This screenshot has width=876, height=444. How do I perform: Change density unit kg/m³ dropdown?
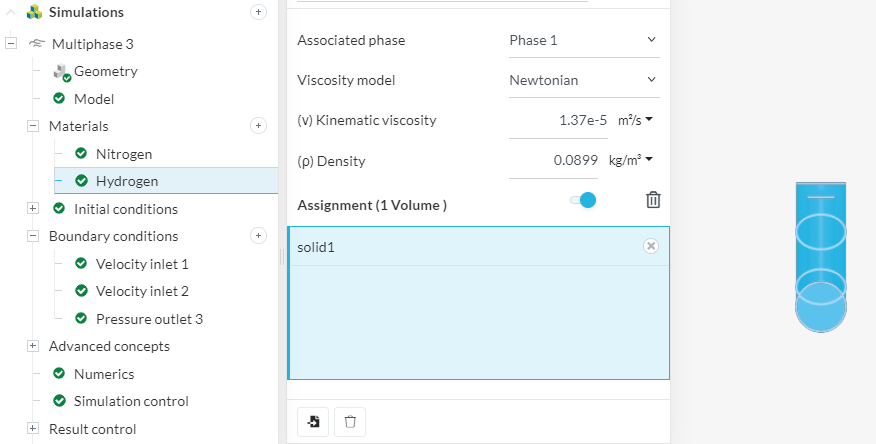pos(631,160)
